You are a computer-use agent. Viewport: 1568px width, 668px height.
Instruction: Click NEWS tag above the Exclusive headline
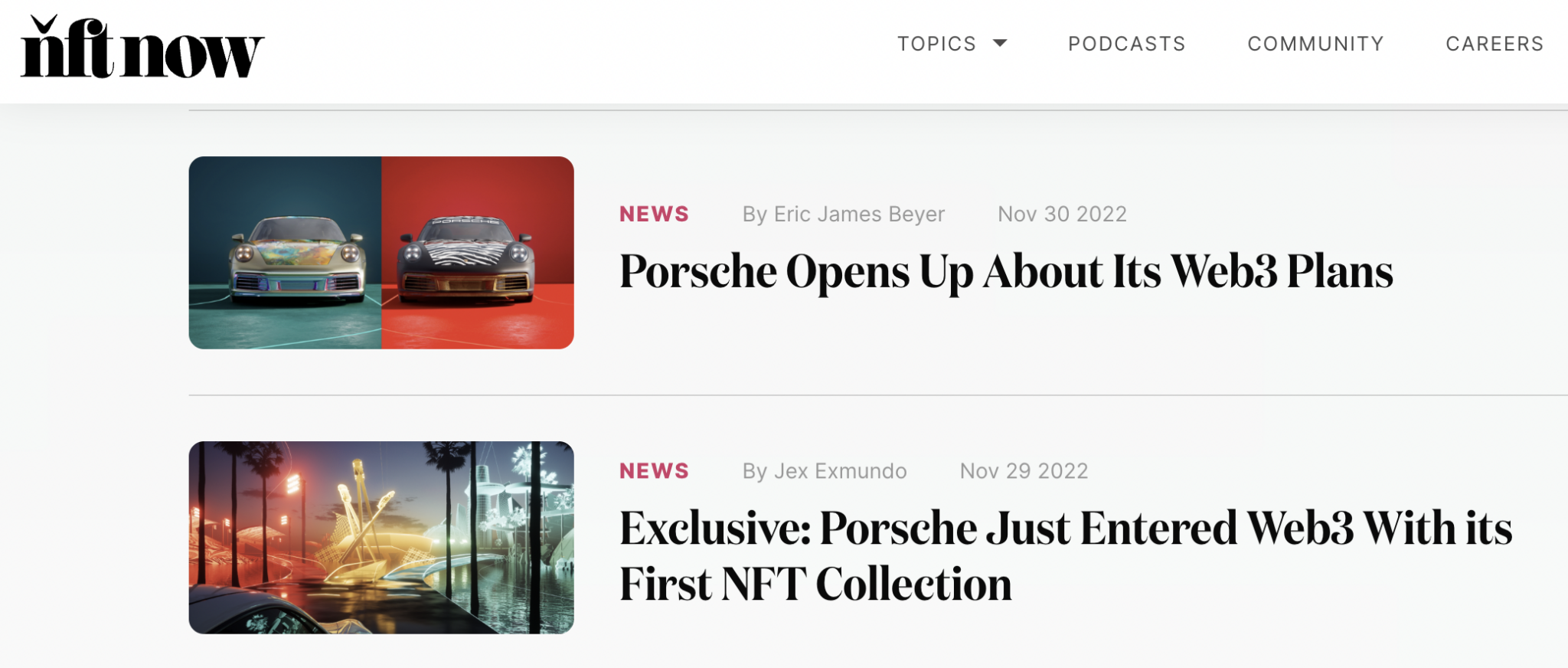654,471
